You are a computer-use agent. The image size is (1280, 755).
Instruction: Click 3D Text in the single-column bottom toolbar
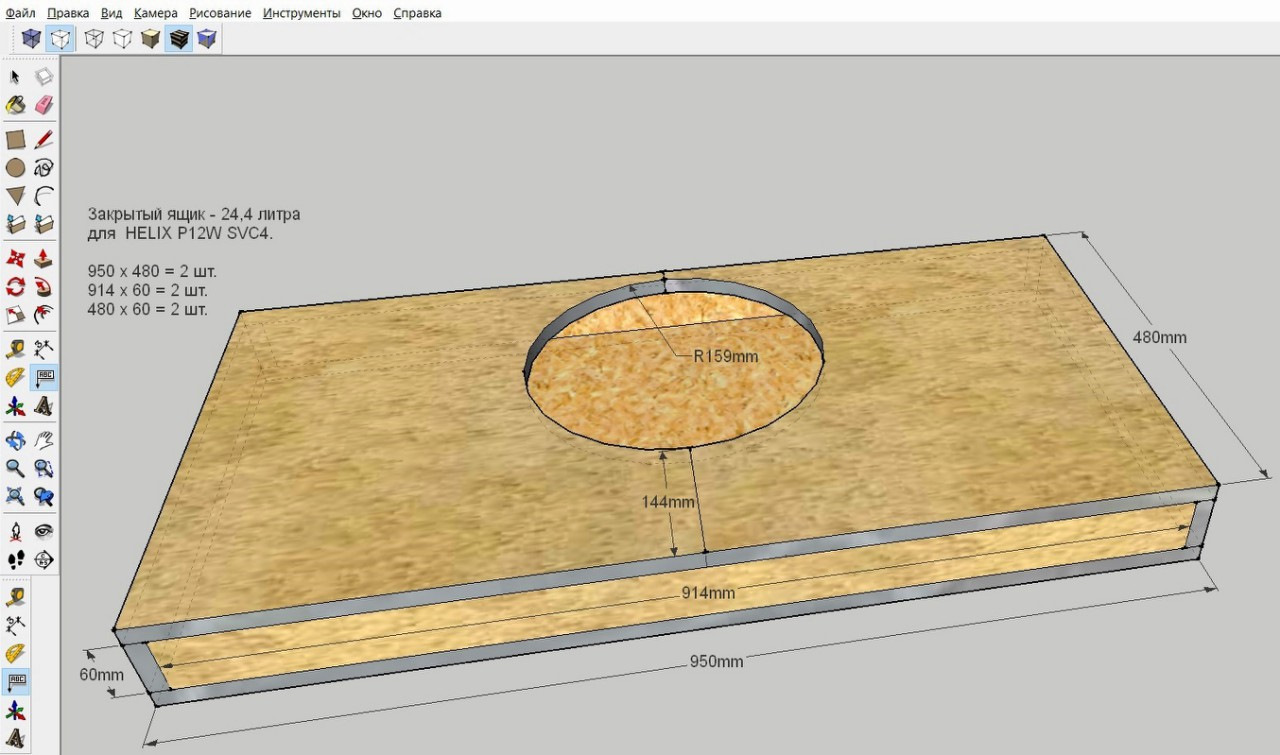(16, 740)
